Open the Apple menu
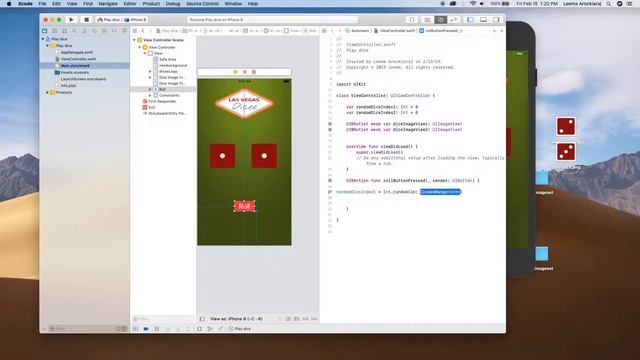Viewport: 640px width, 360px height. coord(9,4)
